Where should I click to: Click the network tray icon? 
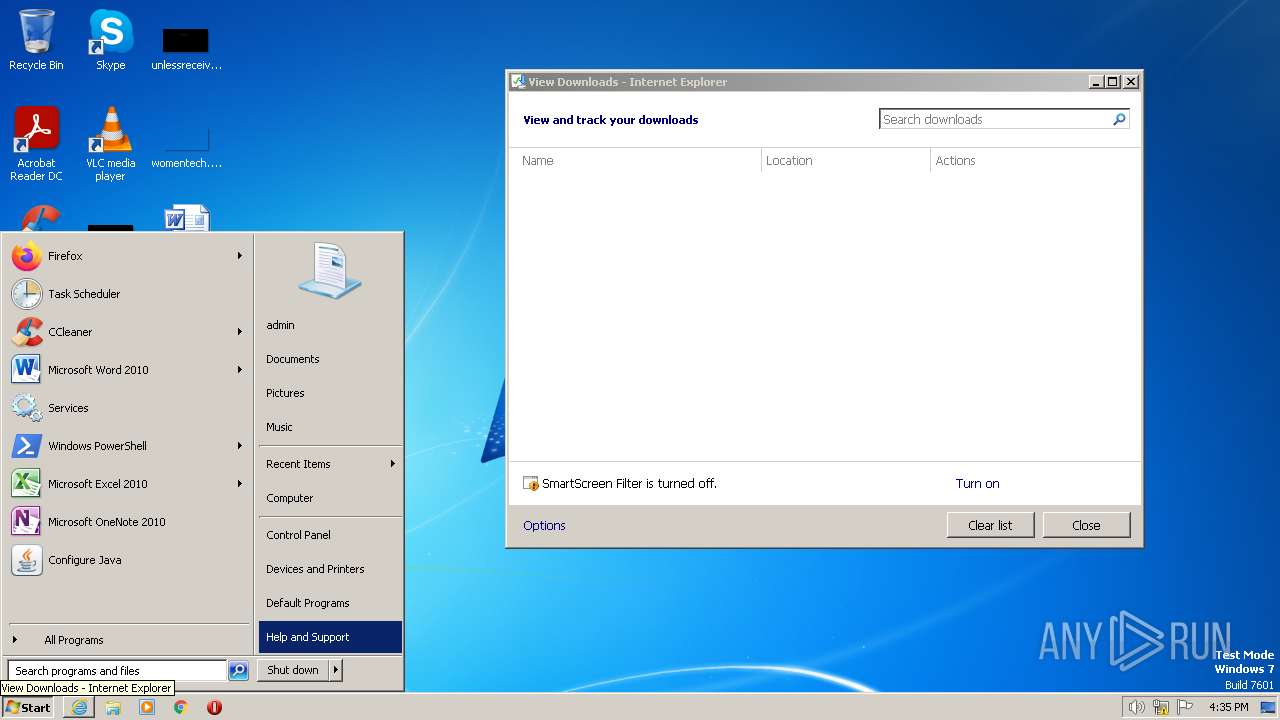tap(1161, 707)
